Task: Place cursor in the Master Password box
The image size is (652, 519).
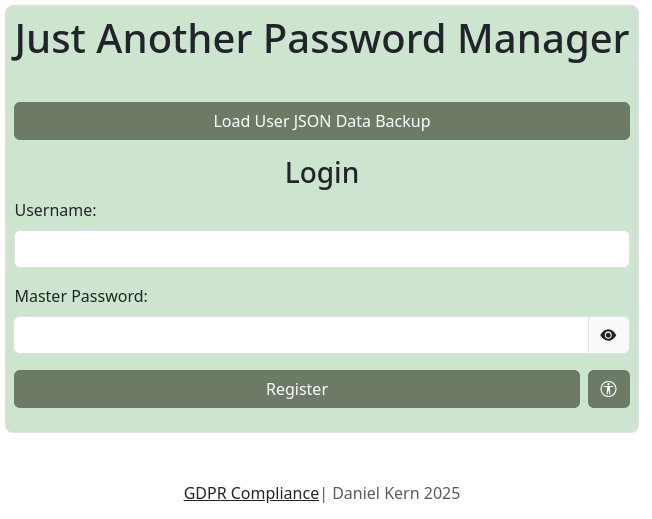Action: 300,335
